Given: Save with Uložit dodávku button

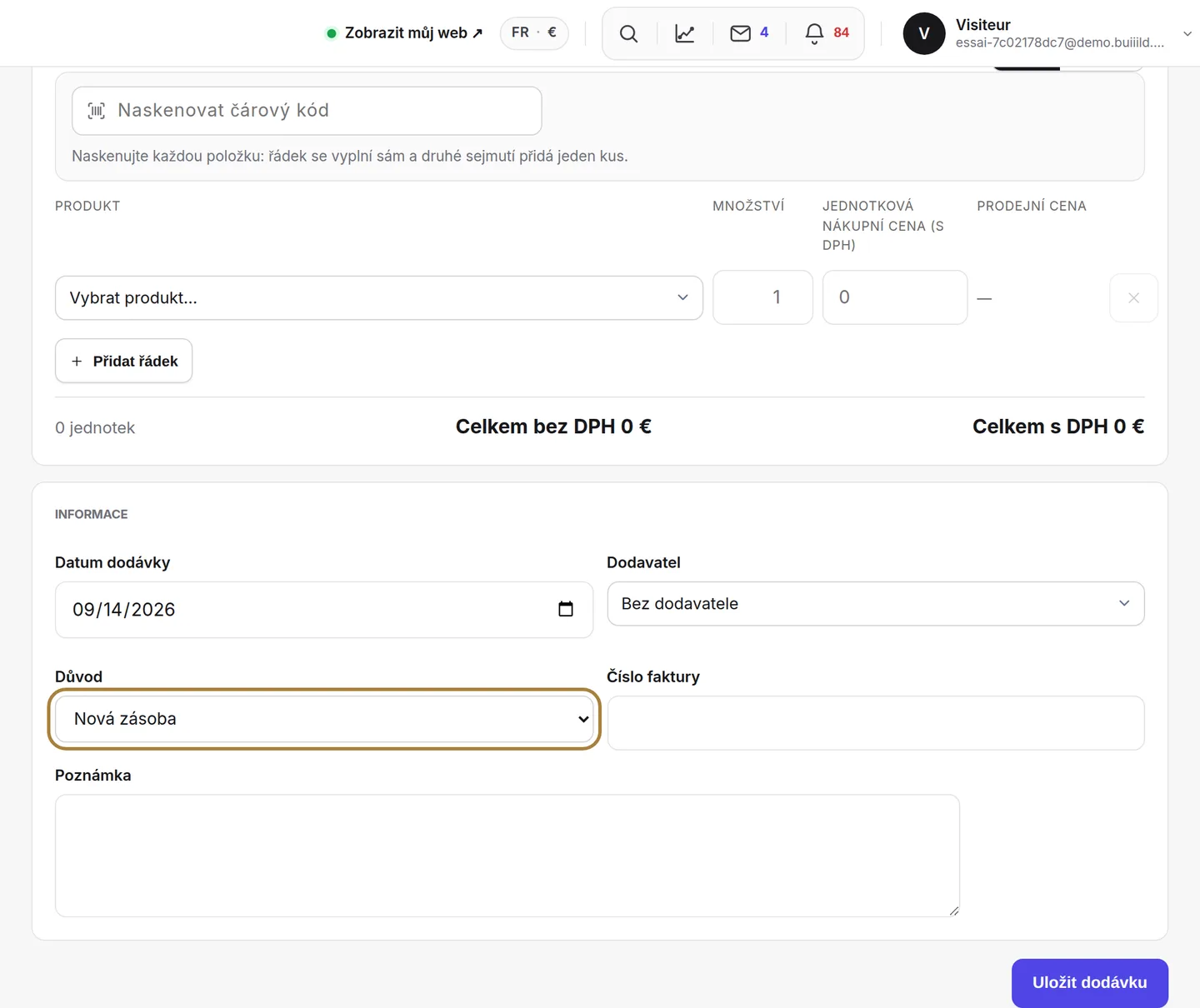Looking at the screenshot, I should (1089, 983).
